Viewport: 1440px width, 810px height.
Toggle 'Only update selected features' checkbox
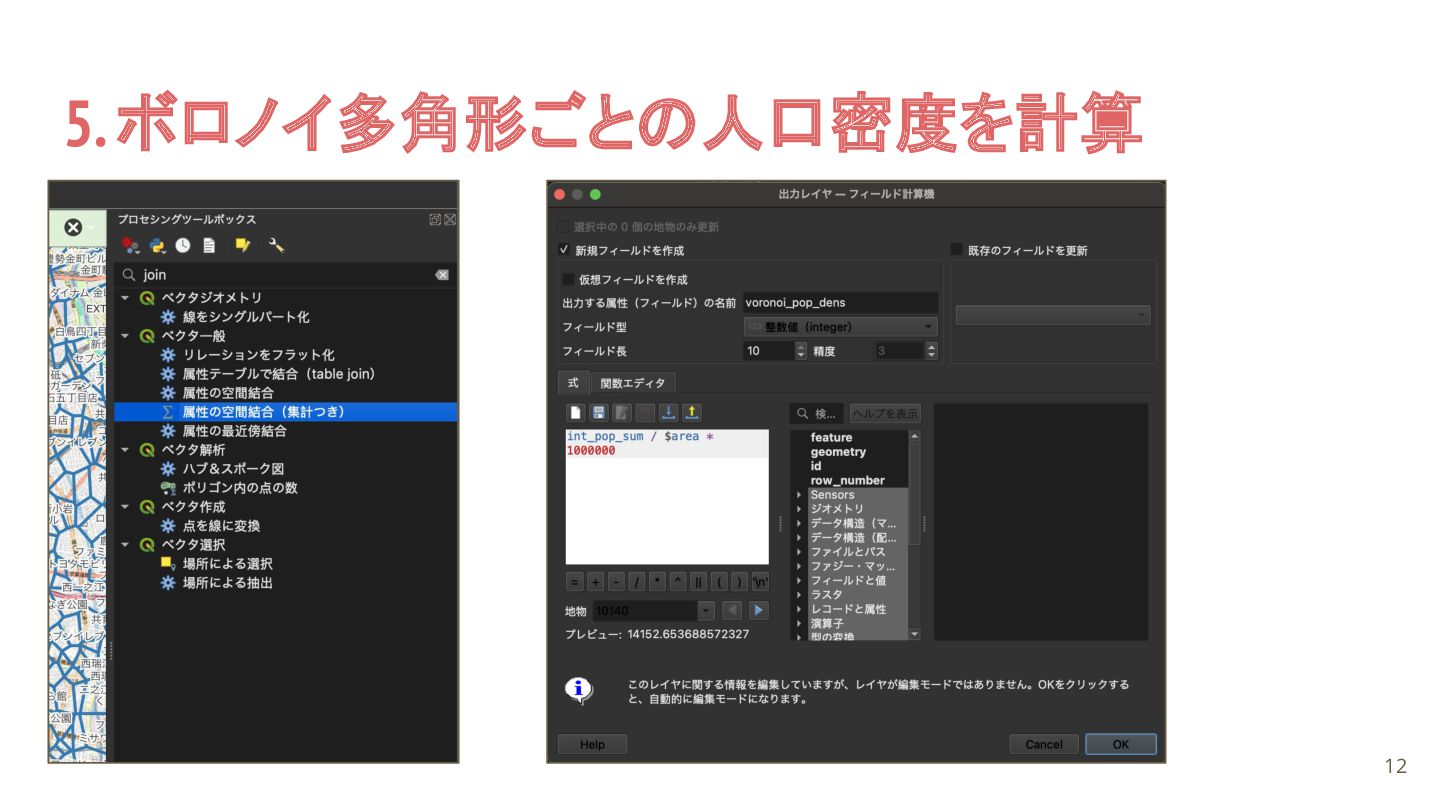(564, 227)
